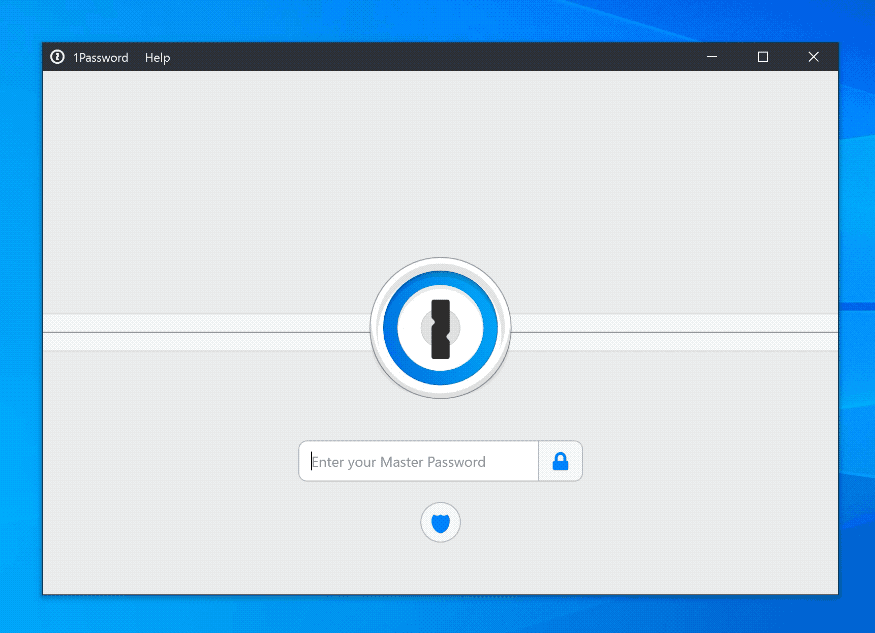
Task: Maximize the 1Password window
Action: point(763,57)
